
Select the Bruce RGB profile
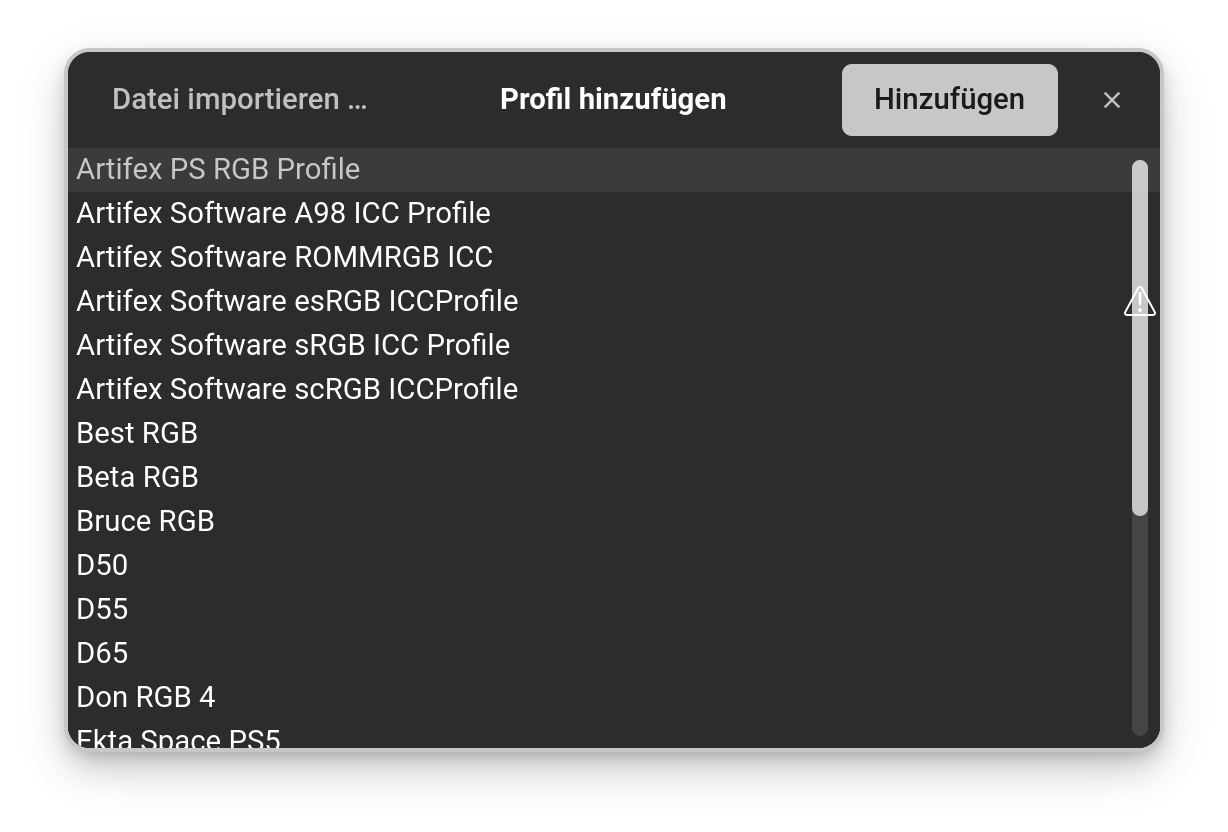(x=145, y=521)
